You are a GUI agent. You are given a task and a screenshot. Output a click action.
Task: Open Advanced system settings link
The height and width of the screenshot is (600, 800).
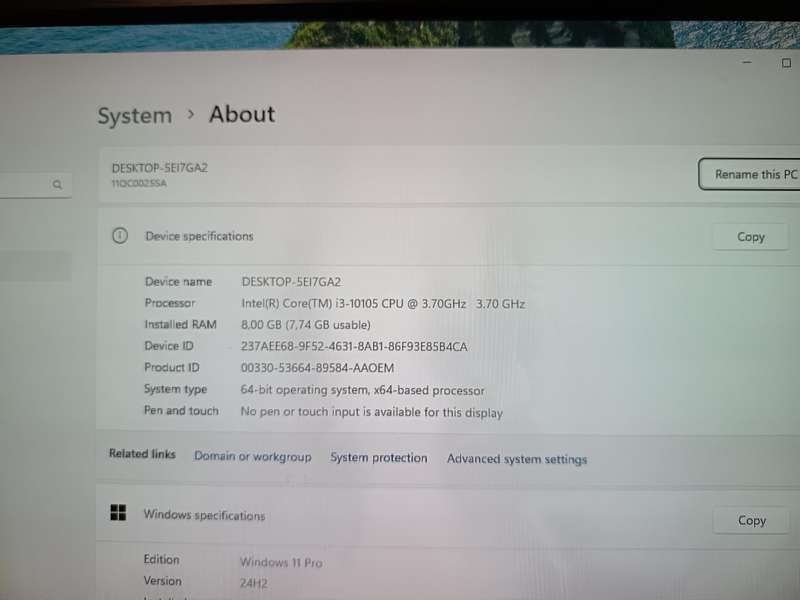[517, 459]
